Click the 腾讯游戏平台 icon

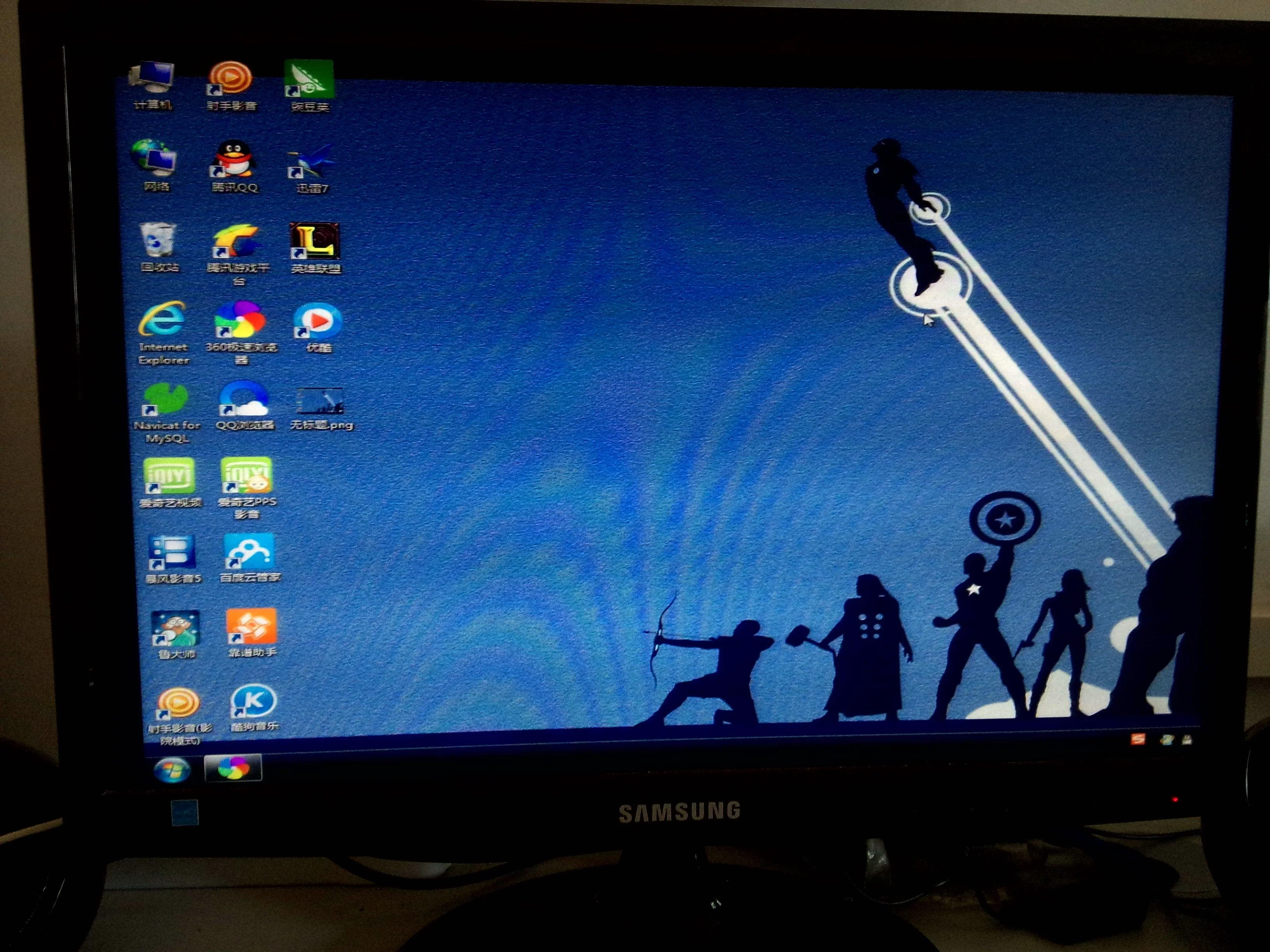(238, 241)
